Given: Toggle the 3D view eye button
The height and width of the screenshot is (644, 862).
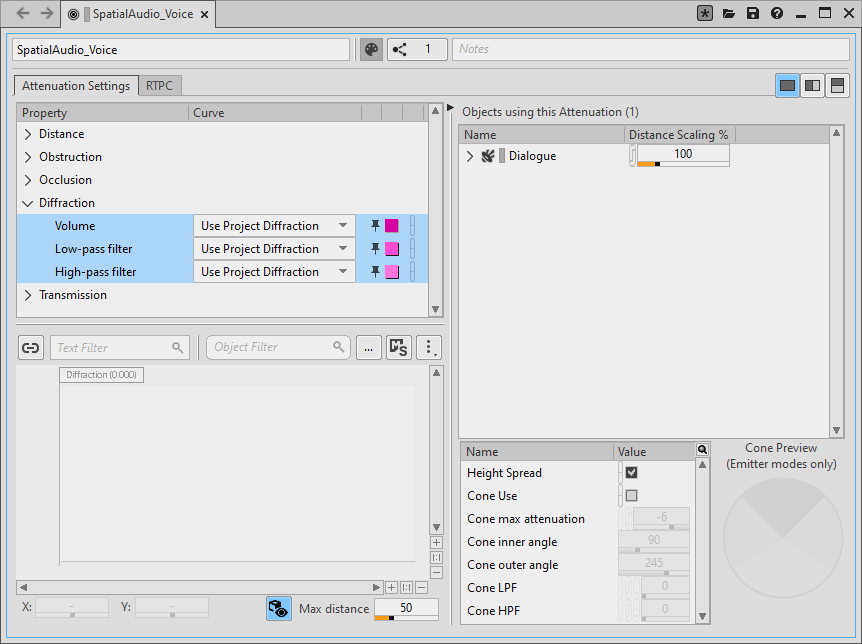Looking at the screenshot, I should 279,609.
